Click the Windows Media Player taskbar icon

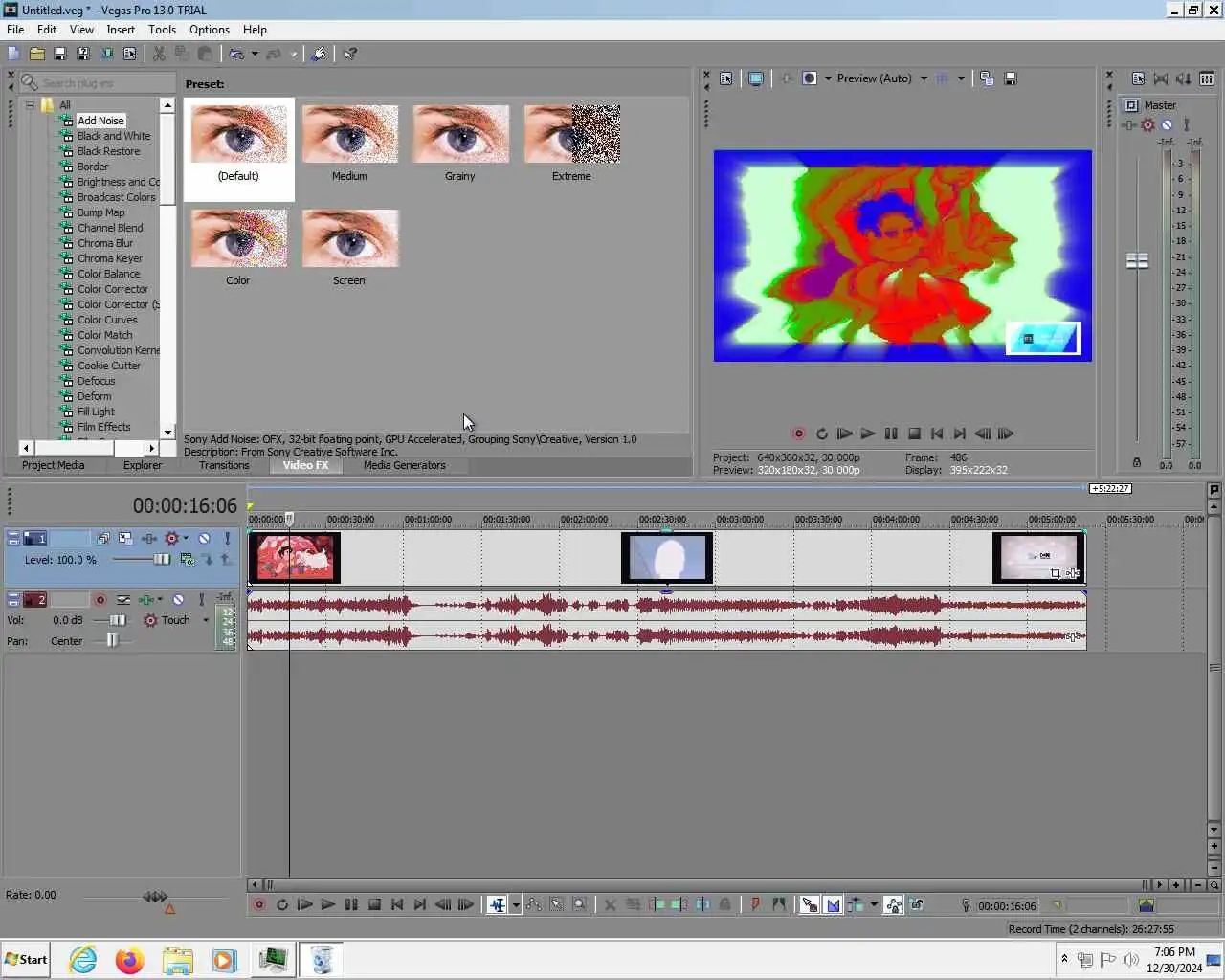[x=224, y=960]
